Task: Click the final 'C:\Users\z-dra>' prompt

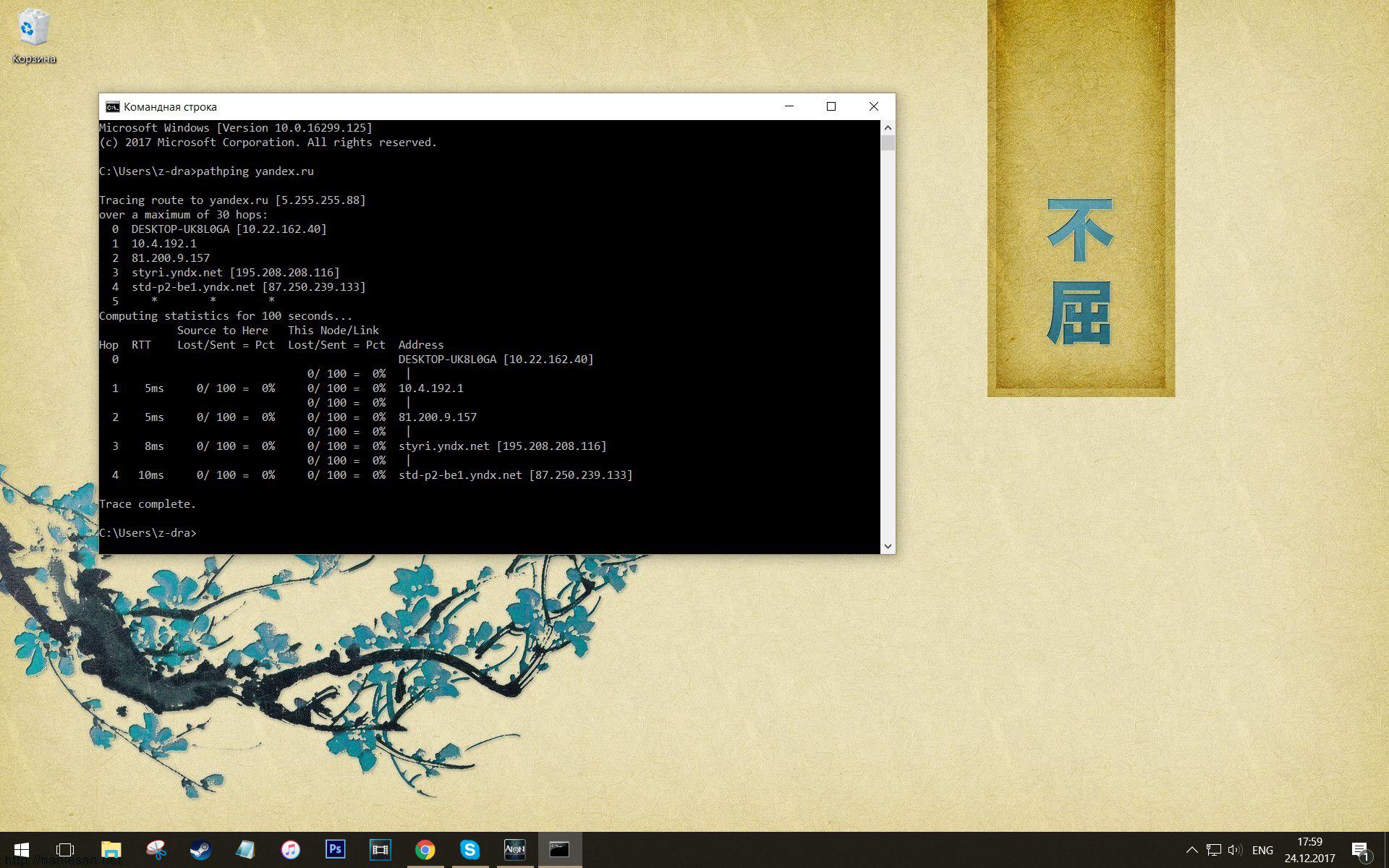Action: point(148,533)
